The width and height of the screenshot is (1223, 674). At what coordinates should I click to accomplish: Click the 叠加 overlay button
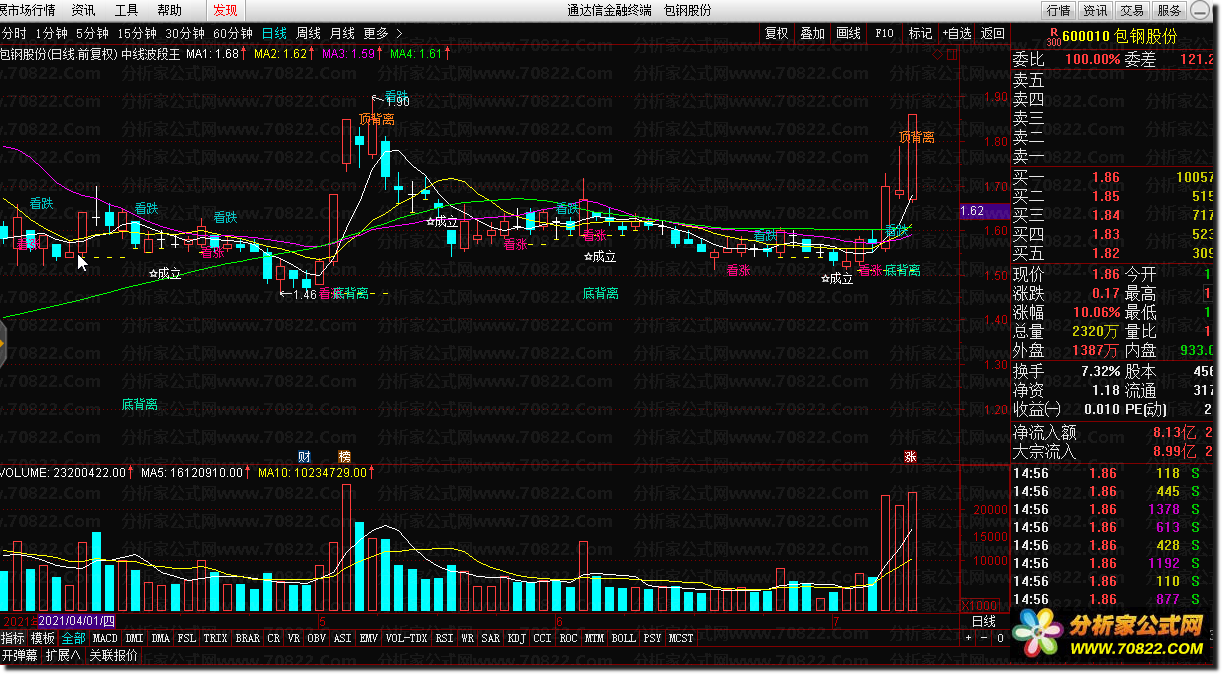[813, 33]
